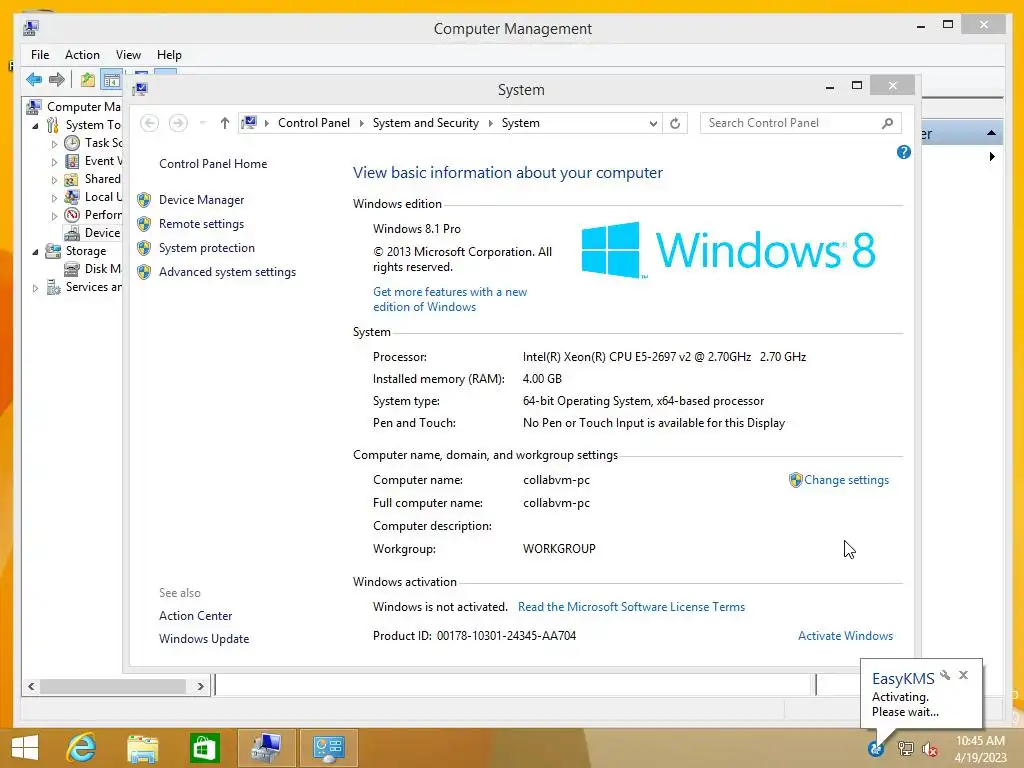
Task: Click the Search Control Panel magnifier icon
Action: click(x=887, y=123)
